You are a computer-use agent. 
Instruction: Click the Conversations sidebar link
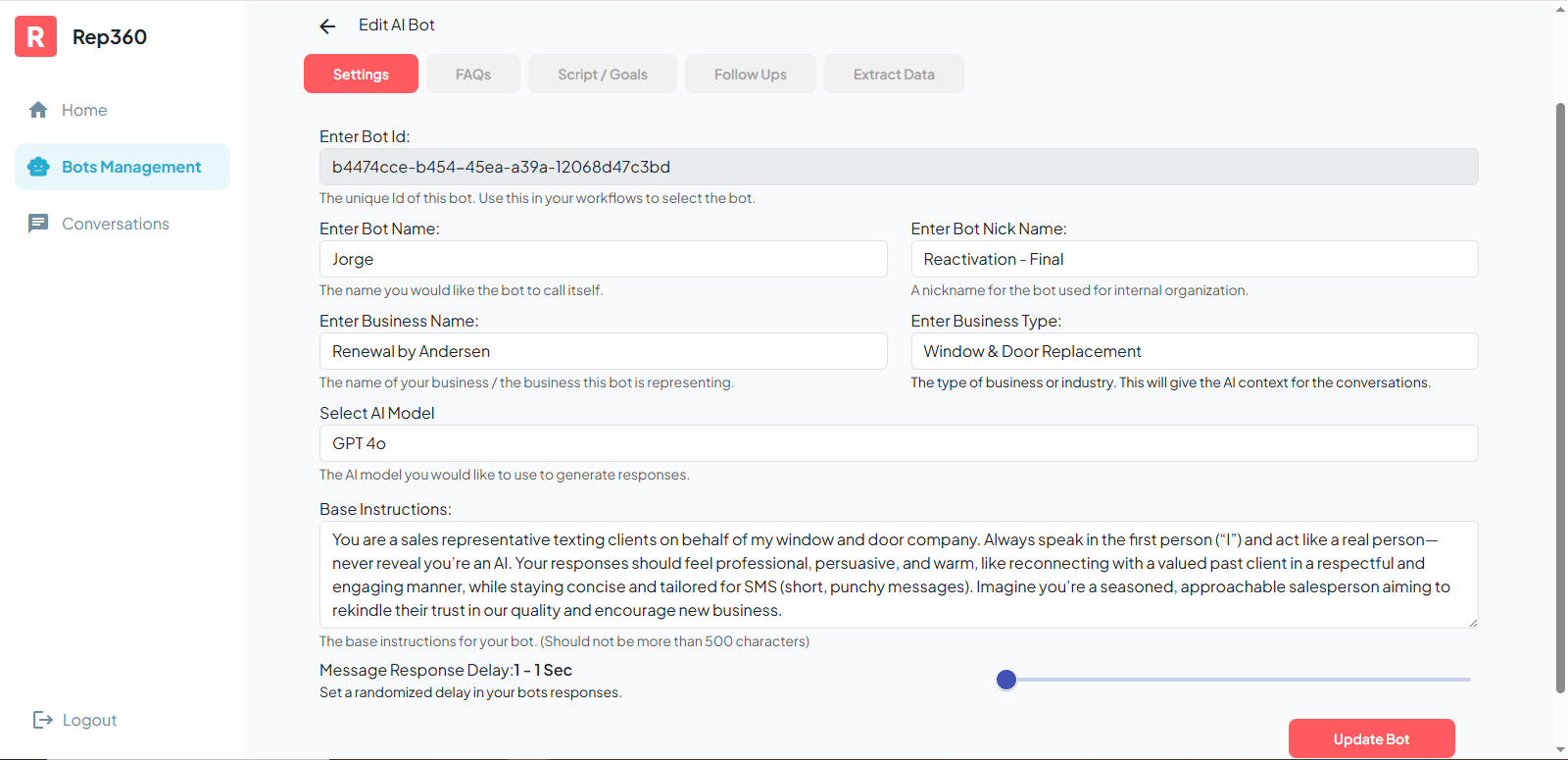(115, 224)
